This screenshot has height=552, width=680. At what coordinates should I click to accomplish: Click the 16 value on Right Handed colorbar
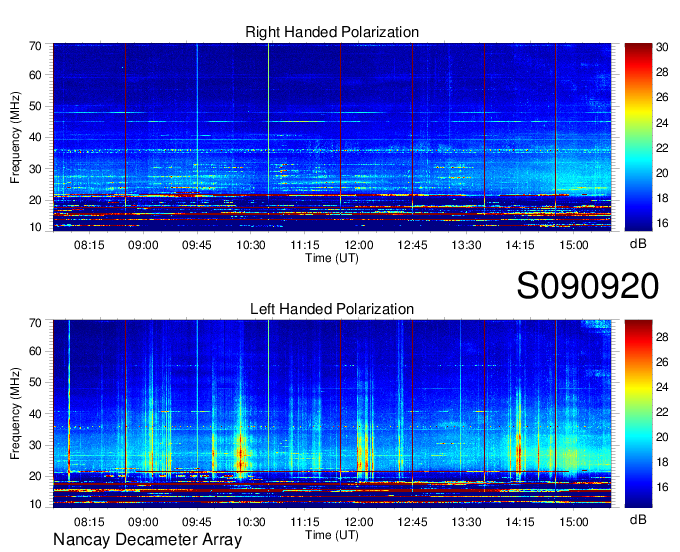pyautogui.click(x=662, y=223)
